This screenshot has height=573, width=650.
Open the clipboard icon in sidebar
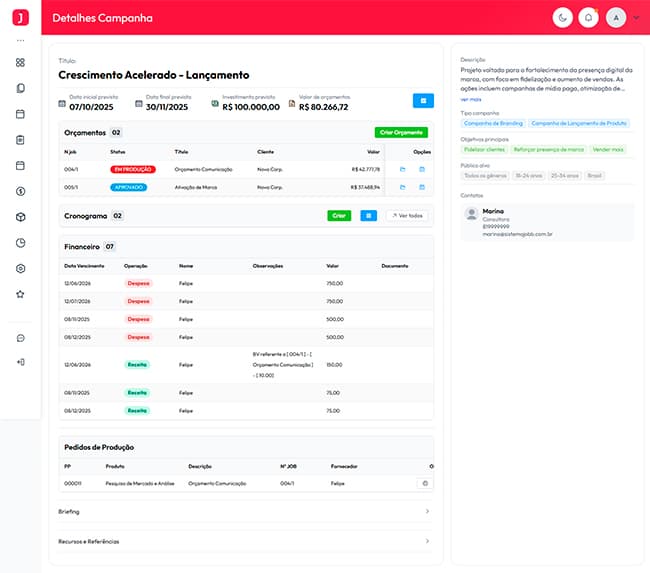20,140
